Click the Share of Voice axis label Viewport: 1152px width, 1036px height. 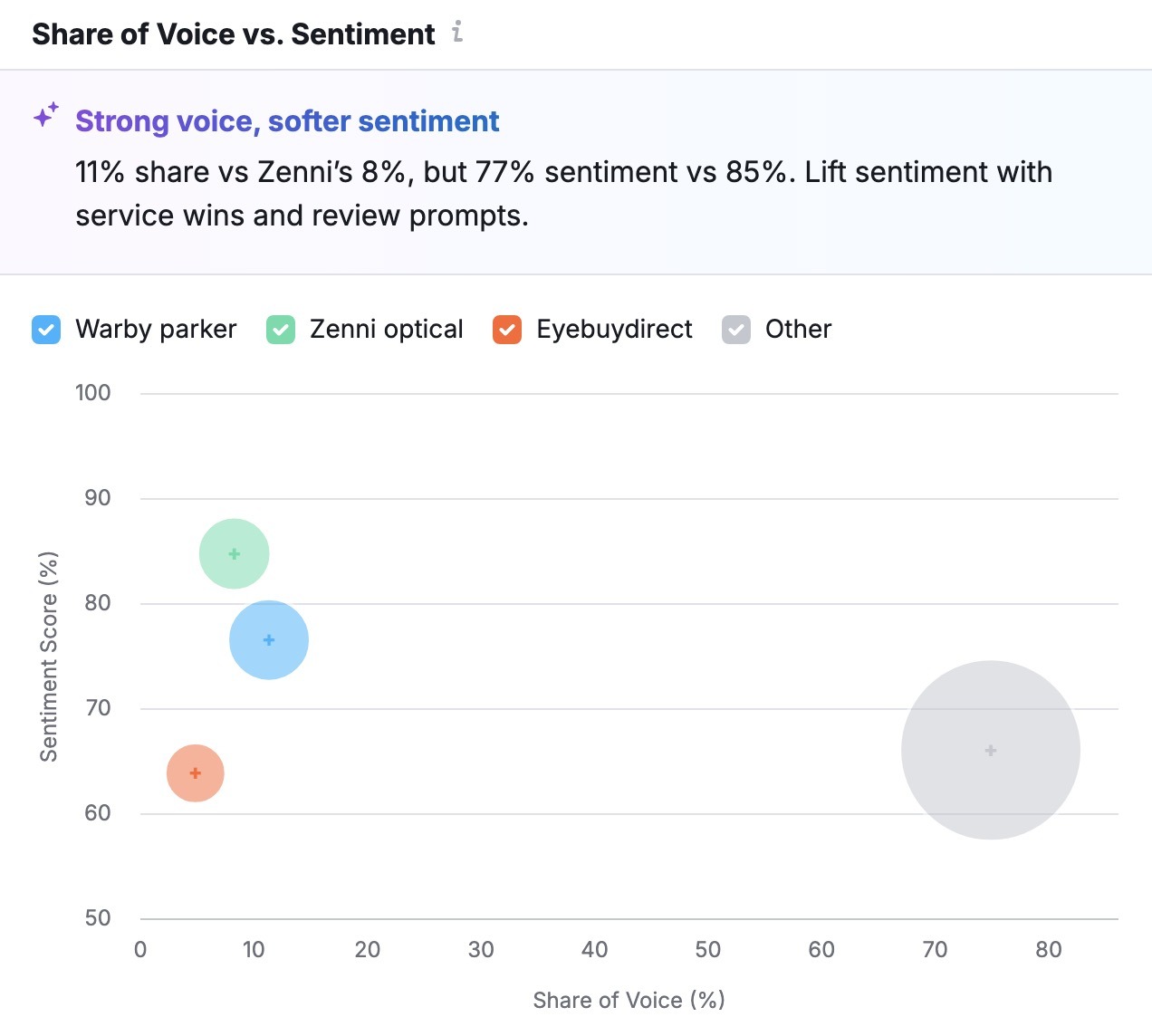click(x=629, y=1000)
